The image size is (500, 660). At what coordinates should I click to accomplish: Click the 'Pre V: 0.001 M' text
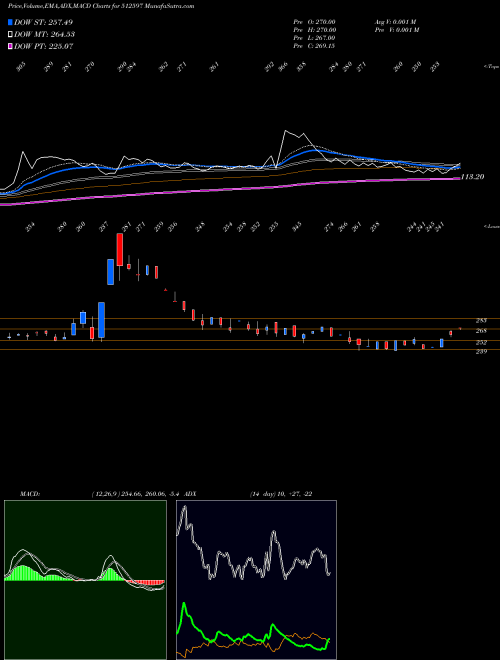[x=396, y=30]
